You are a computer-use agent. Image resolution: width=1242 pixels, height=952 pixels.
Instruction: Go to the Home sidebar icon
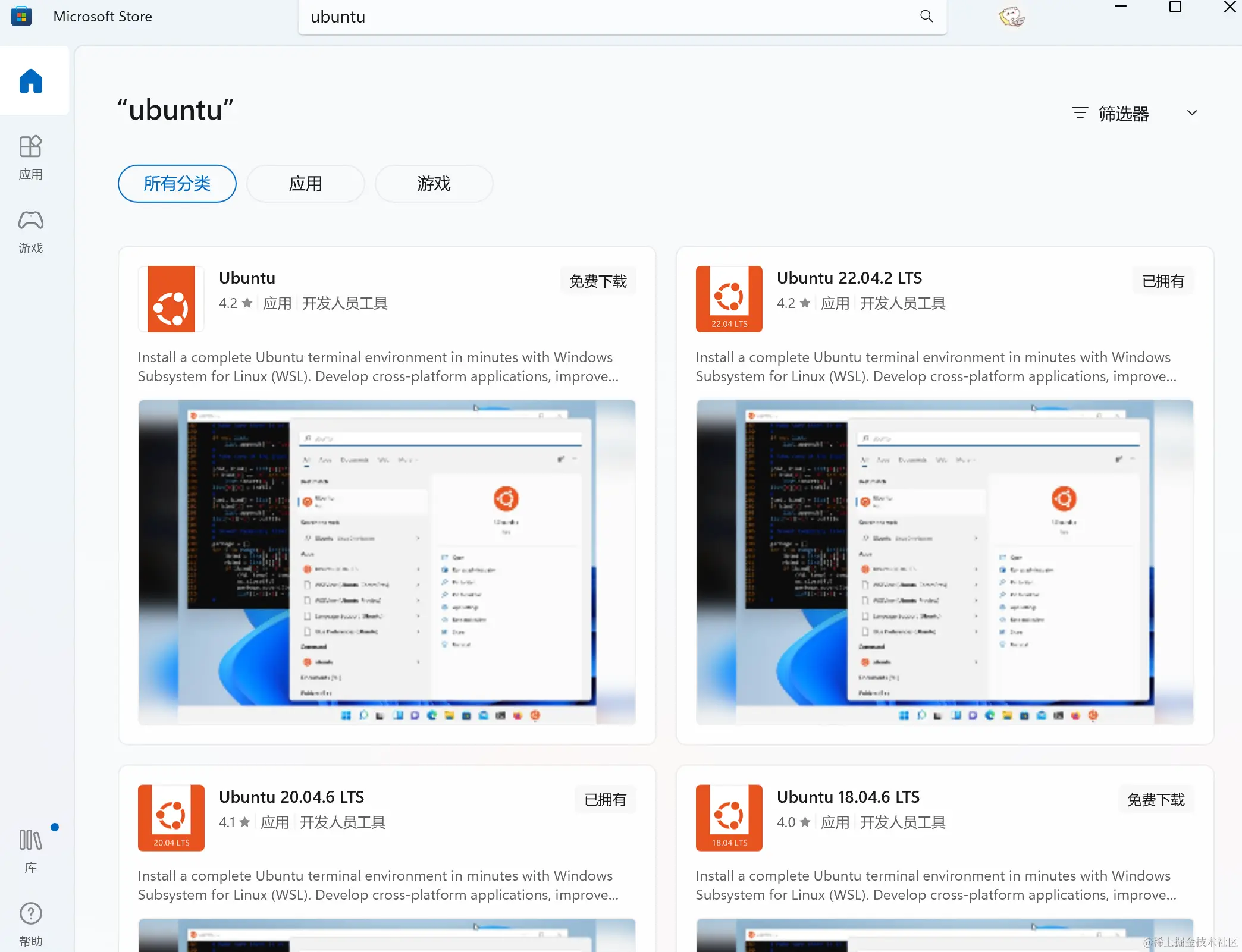[x=31, y=81]
